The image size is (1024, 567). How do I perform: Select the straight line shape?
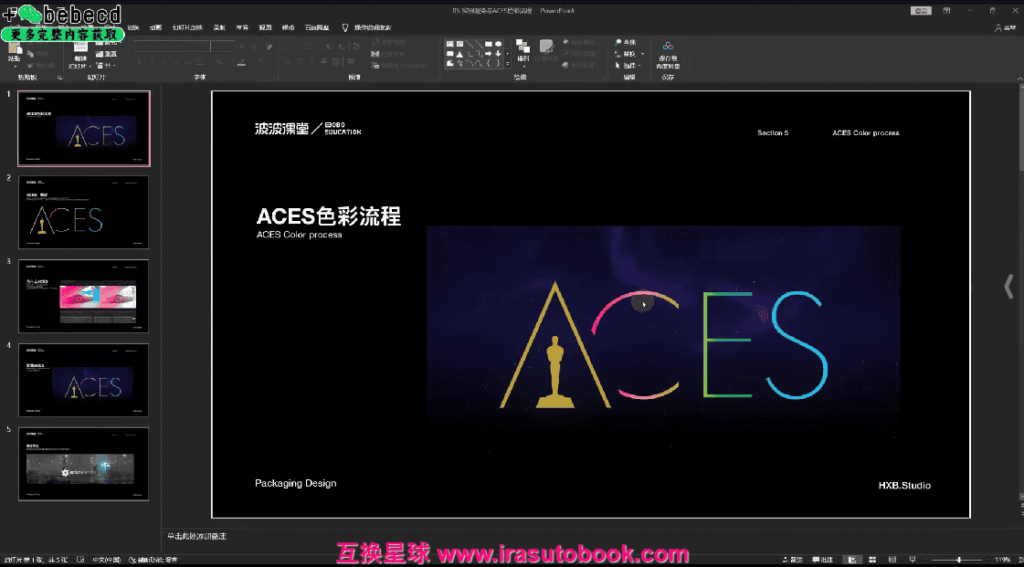469,44
